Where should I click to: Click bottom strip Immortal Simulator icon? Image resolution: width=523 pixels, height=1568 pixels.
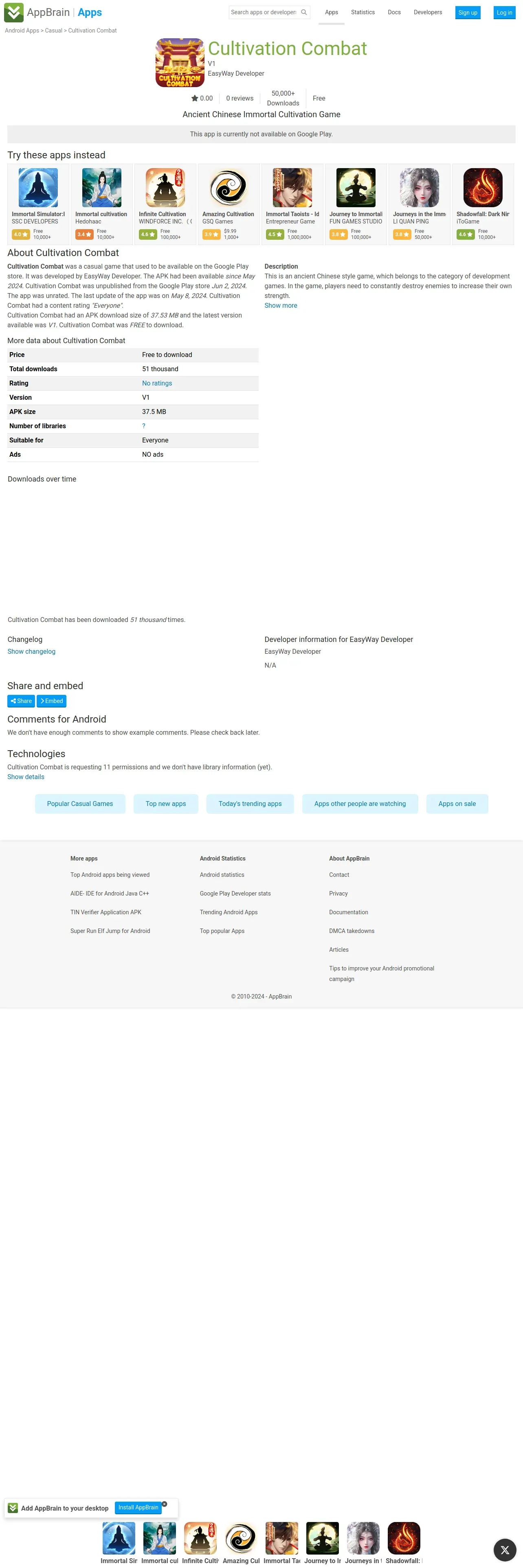tap(119, 1538)
